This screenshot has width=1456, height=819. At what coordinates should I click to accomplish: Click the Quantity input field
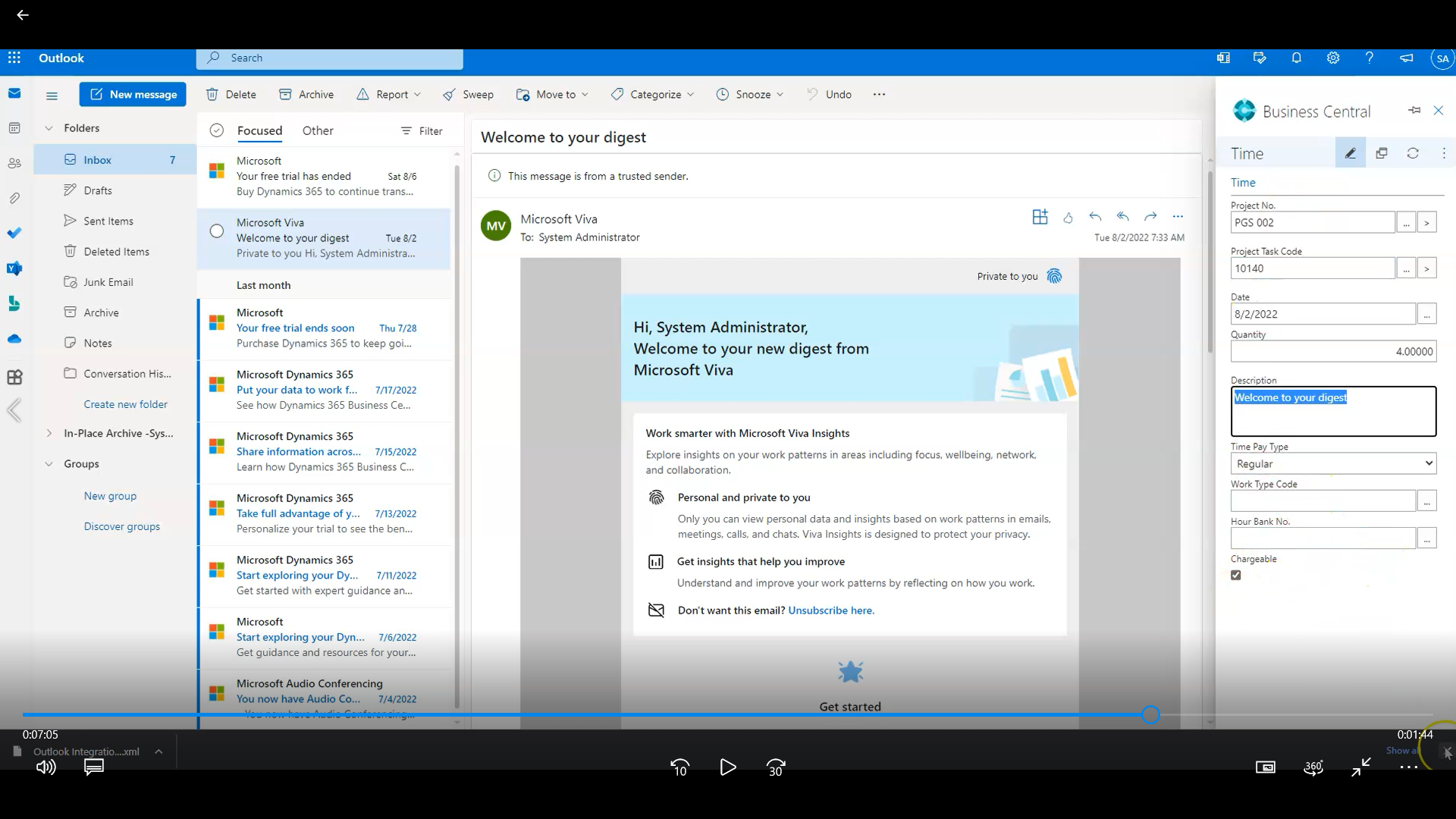pyautogui.click(x=1333, y=351)
